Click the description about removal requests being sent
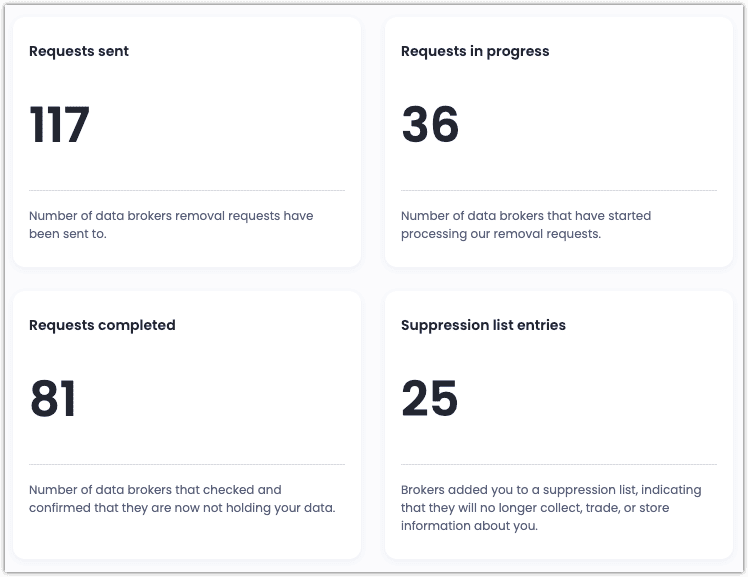Screen dimensions: 748x577 (171, 225)
